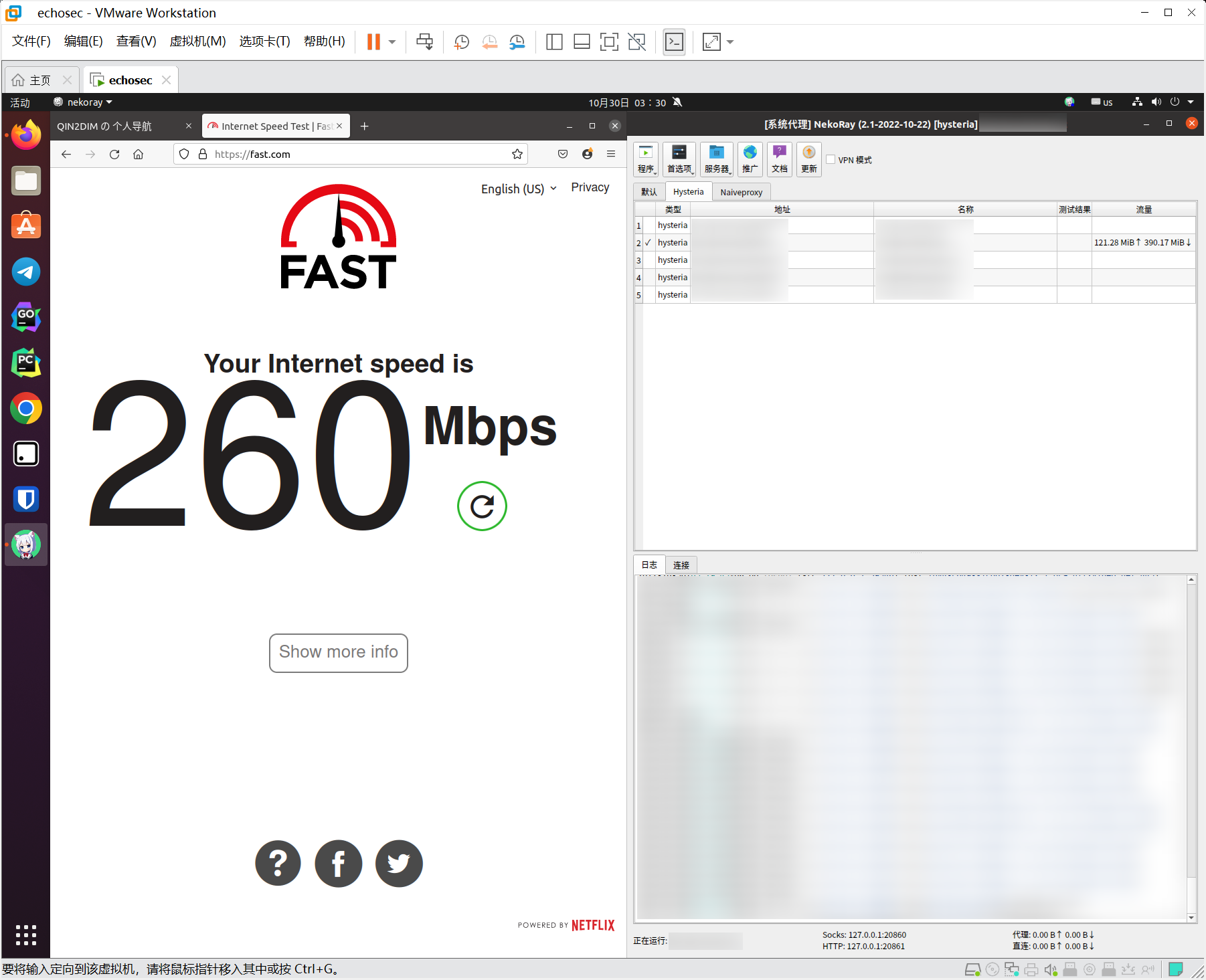Enable the VPN mode checkbox
This screenshot has height=980, width=1206.
pyautogui.click(x=831, y=160)
